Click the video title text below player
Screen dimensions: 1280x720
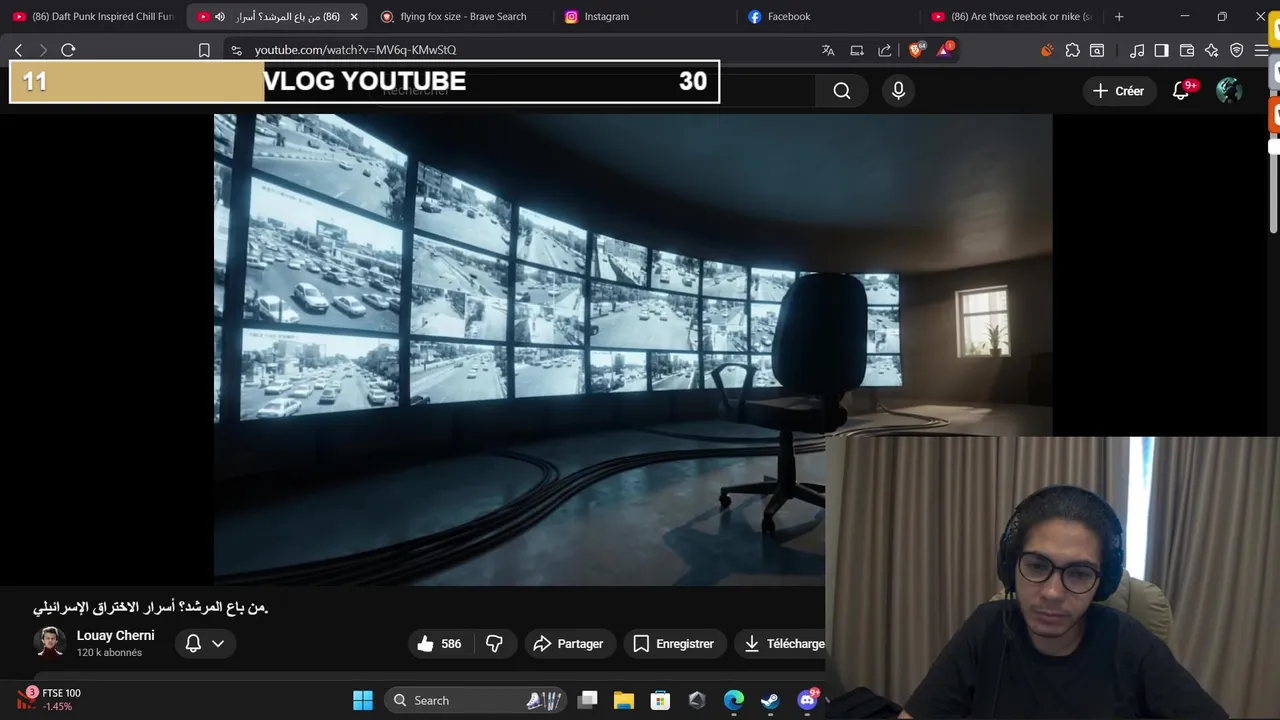click(x=151, y=607)
